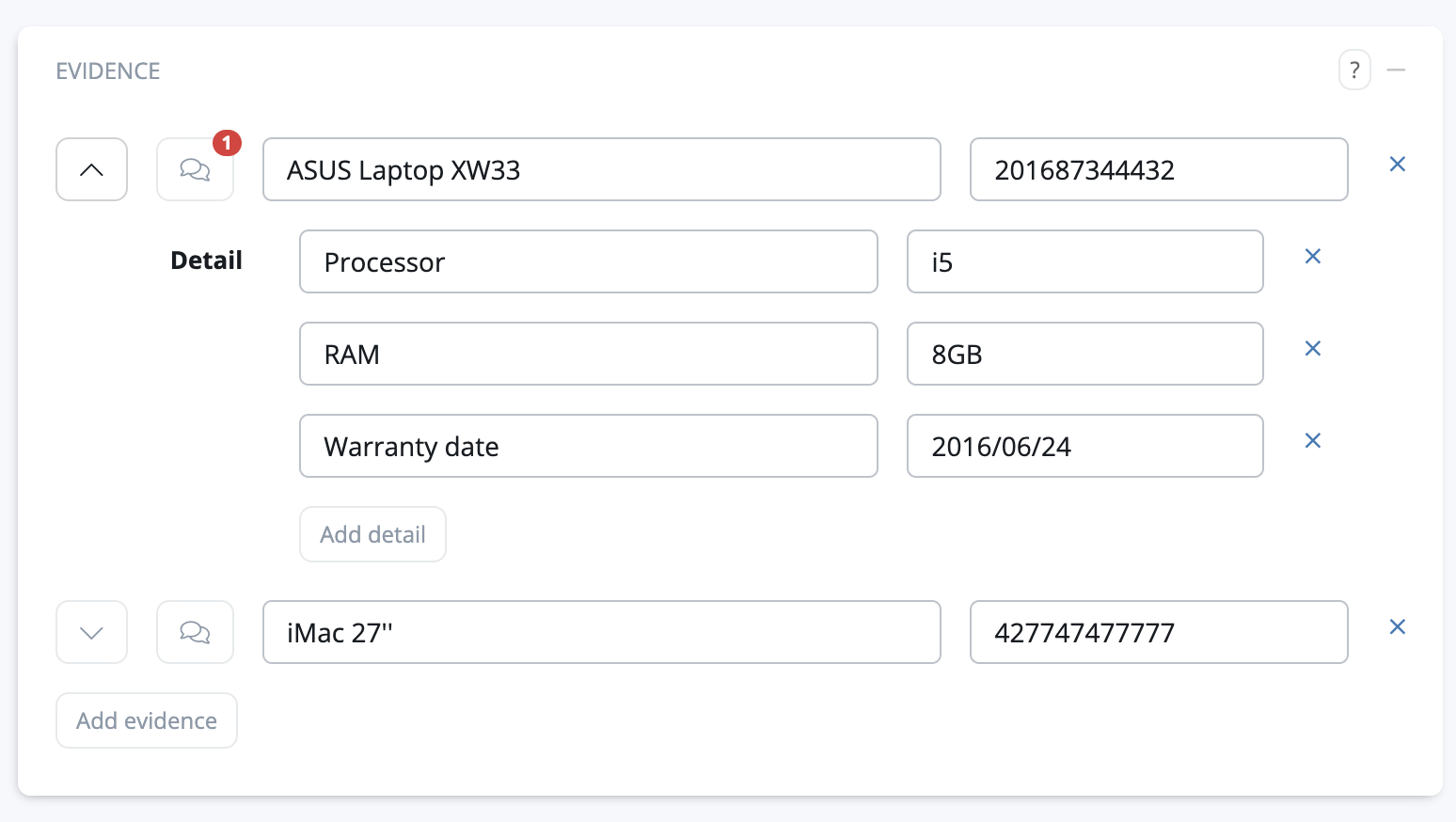Edit the 8GB RAM value field
The height and width of the screenshot is (822, 1456).
tap(1084, 354)
